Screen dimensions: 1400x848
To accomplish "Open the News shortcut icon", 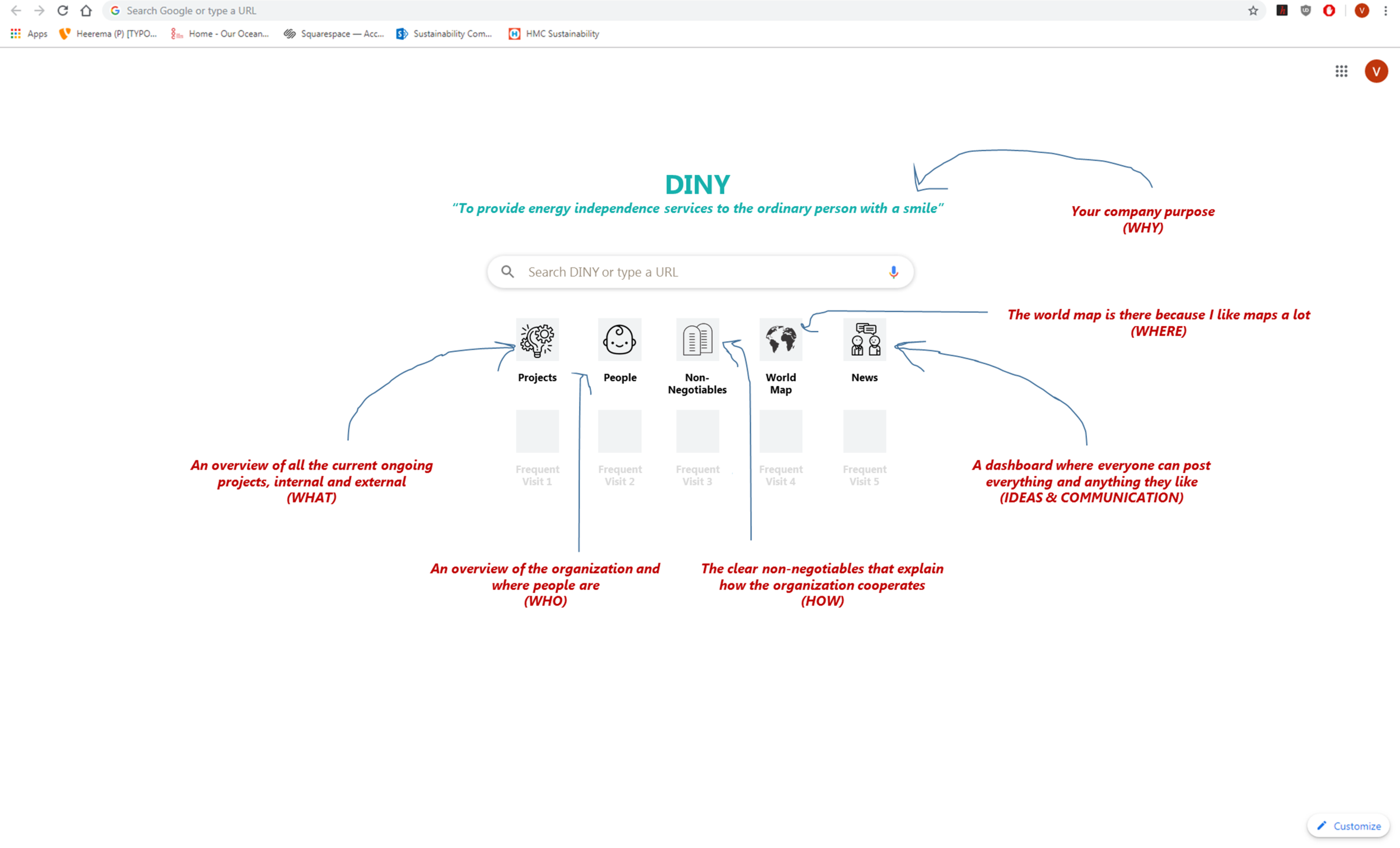I will click(864, 340).
